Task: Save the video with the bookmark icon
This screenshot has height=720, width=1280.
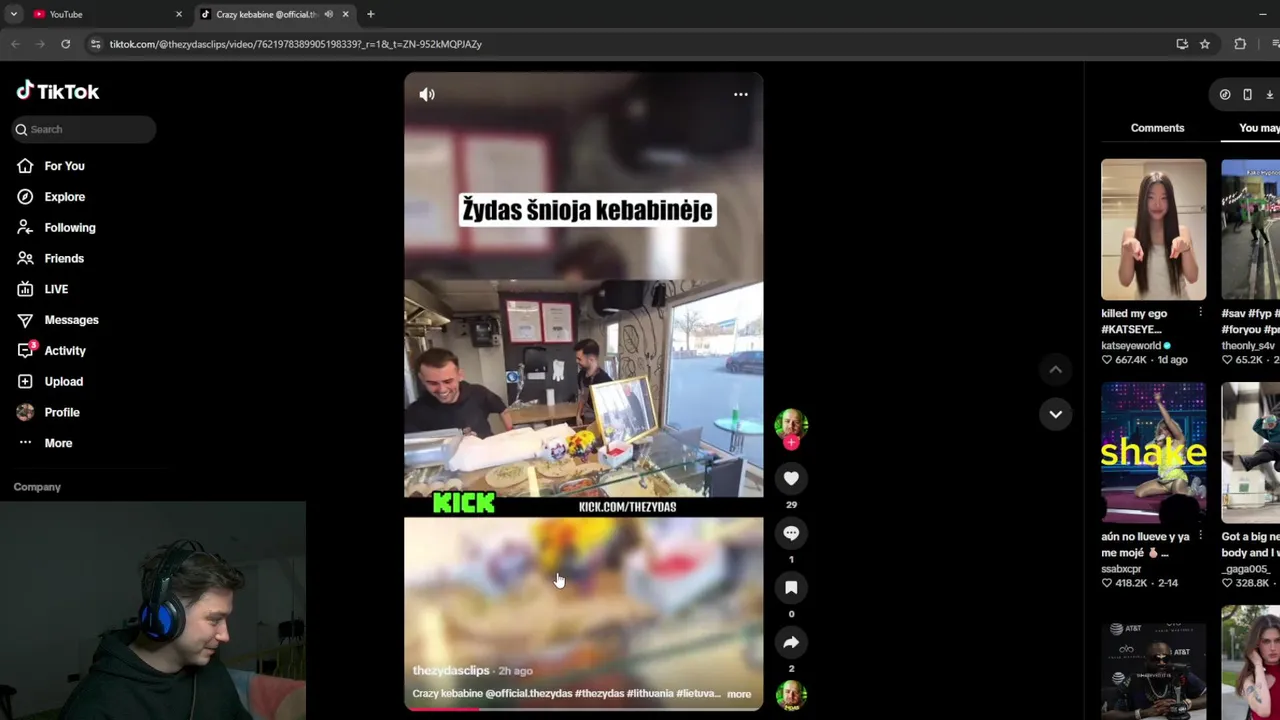Action: click(791, 588)
